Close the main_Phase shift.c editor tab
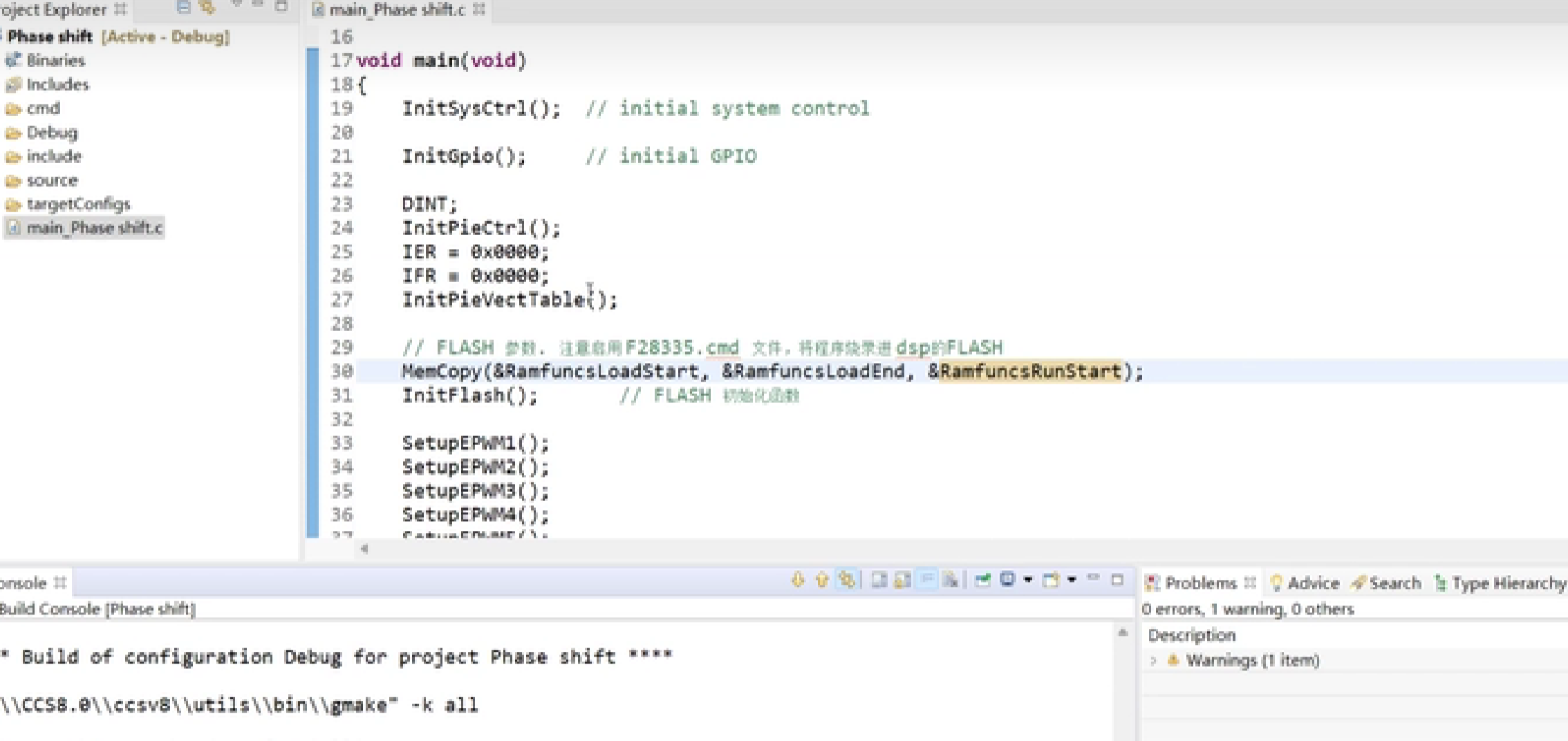This screenshot has height=741, width=1568. [x=478, y=9]
